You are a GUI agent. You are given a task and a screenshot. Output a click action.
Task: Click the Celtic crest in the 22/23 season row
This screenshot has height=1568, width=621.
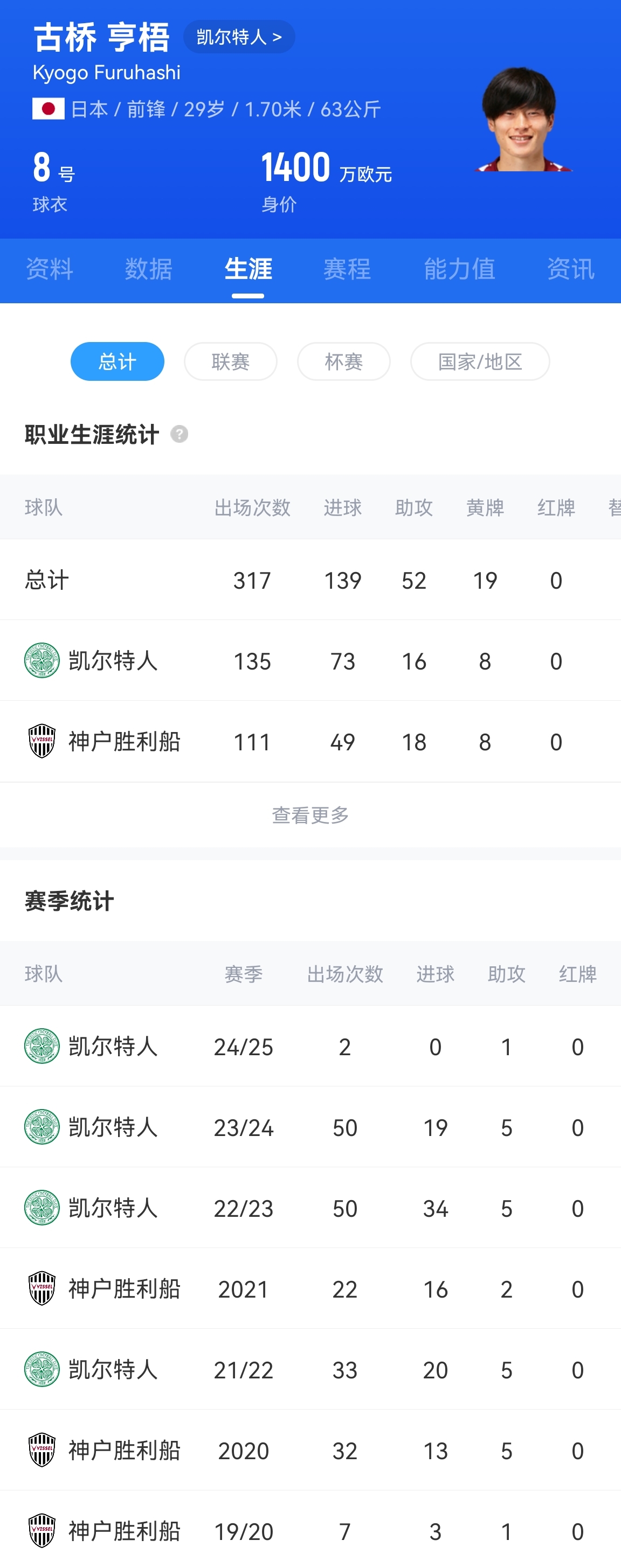pyautogui.click(x=42, y=1208)
